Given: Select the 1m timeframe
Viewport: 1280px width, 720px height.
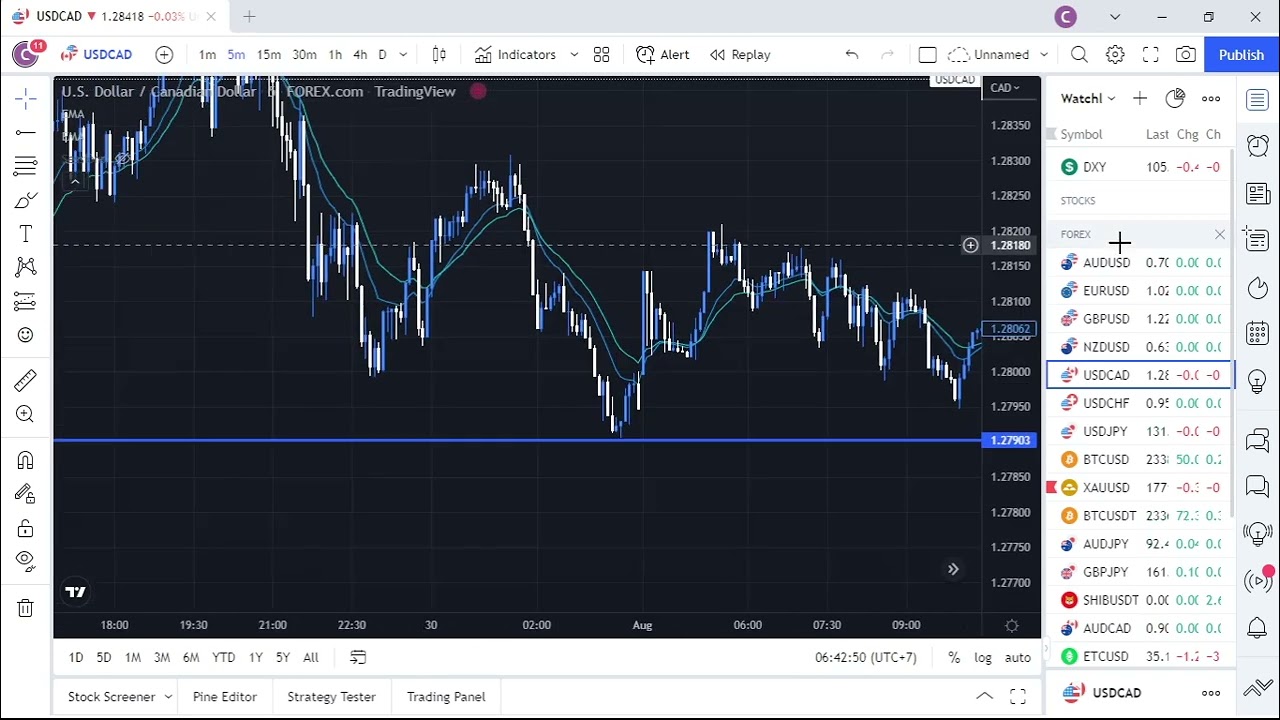Looking at the screenshot, I should [x=207, y=55].
